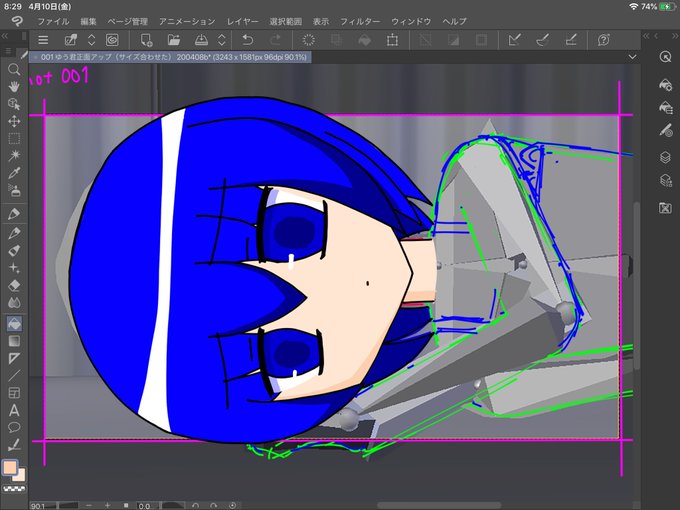
Task: Save the document with save icon
Action: tap(201, 40)
